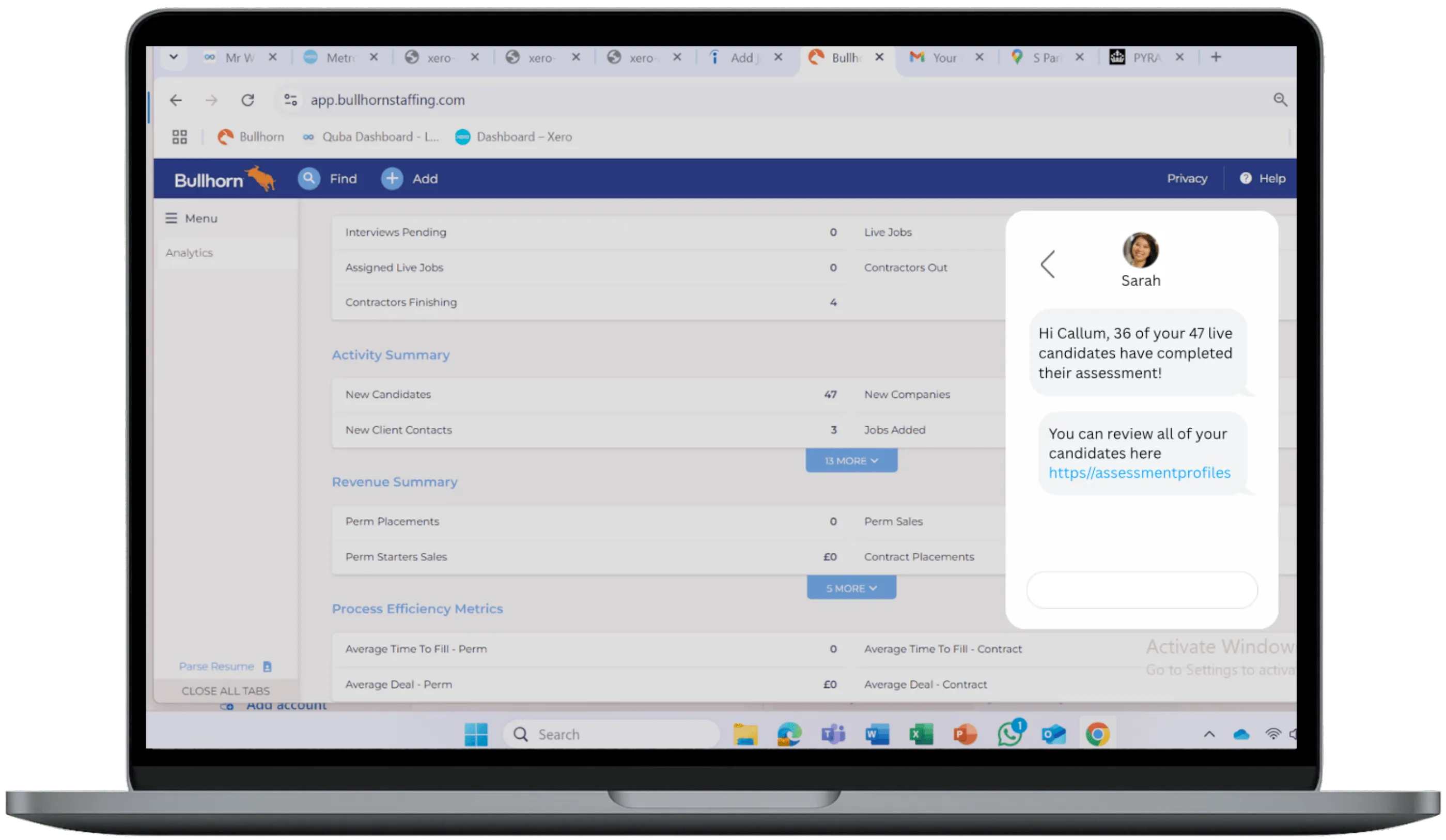The image size is (1446, 840).
Task: Reload the page with the refresh icon
Action: (x=248, y=100)
